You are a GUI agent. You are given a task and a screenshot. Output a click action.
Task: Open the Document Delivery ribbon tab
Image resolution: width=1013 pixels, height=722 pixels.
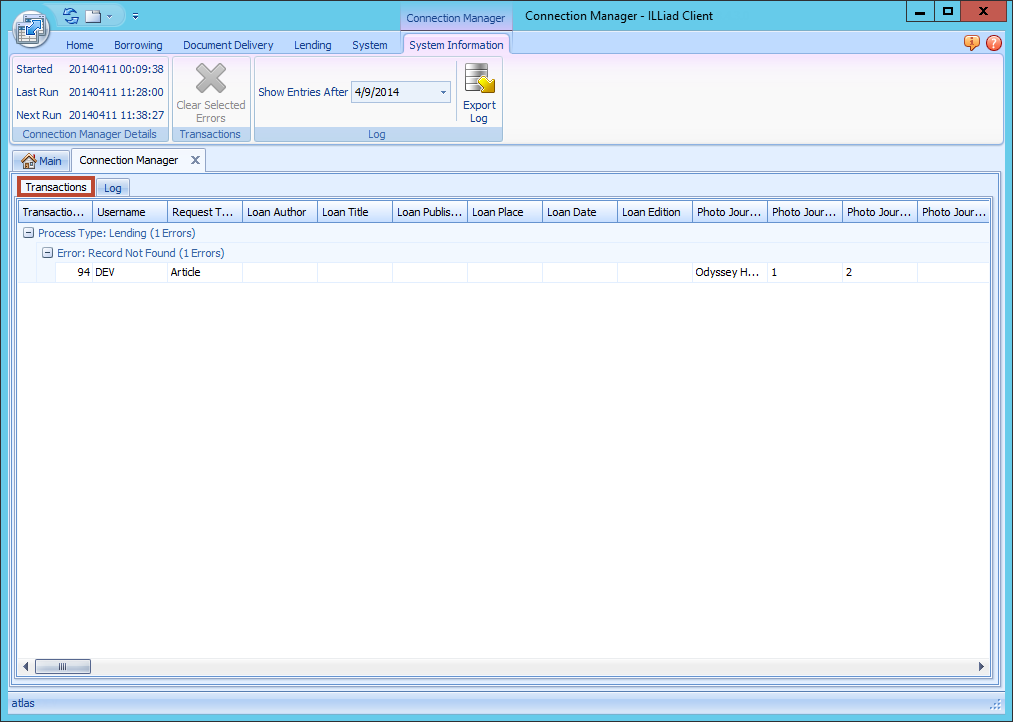(228, 45)
